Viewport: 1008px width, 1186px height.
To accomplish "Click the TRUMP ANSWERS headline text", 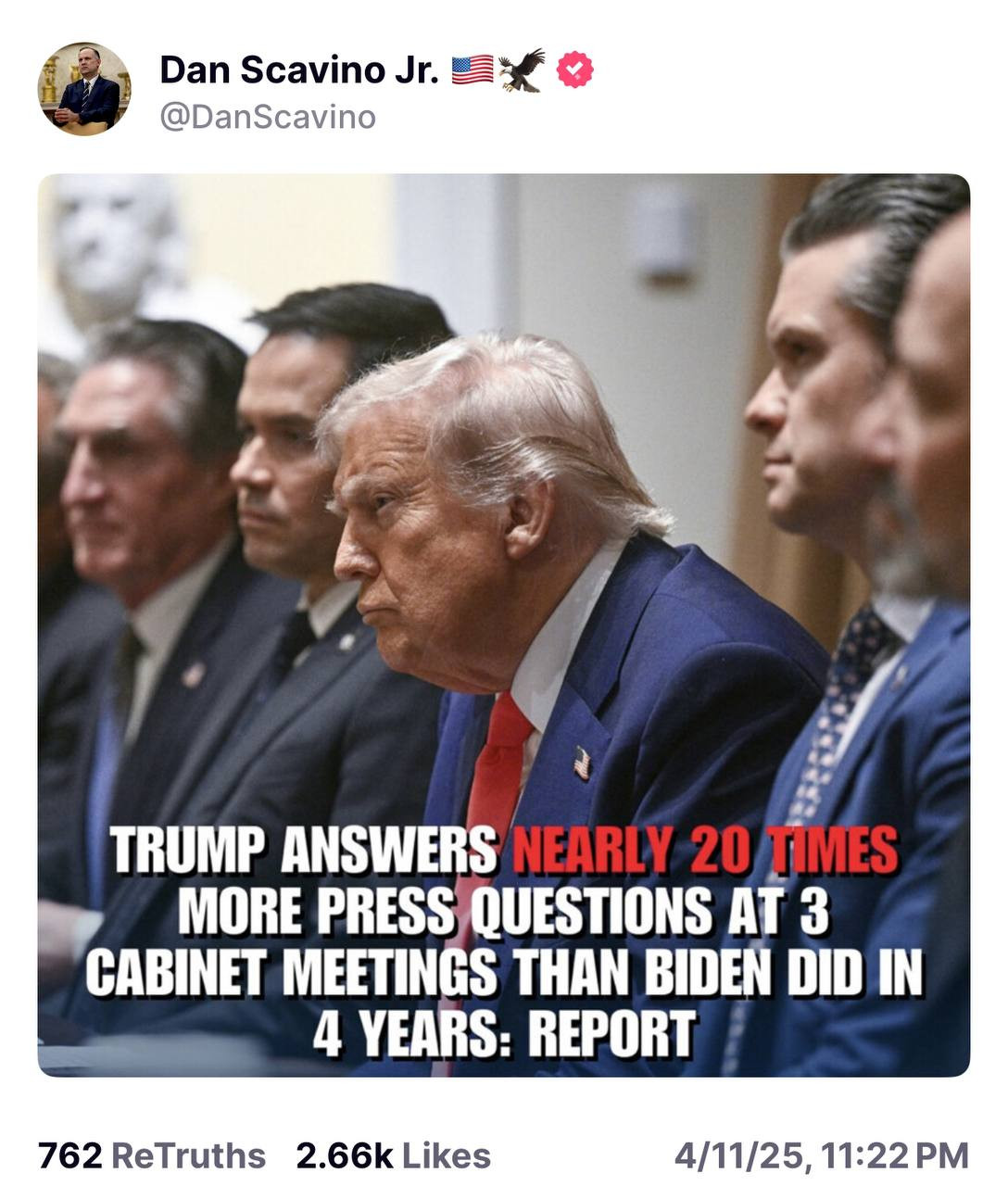I will (305, 850).
